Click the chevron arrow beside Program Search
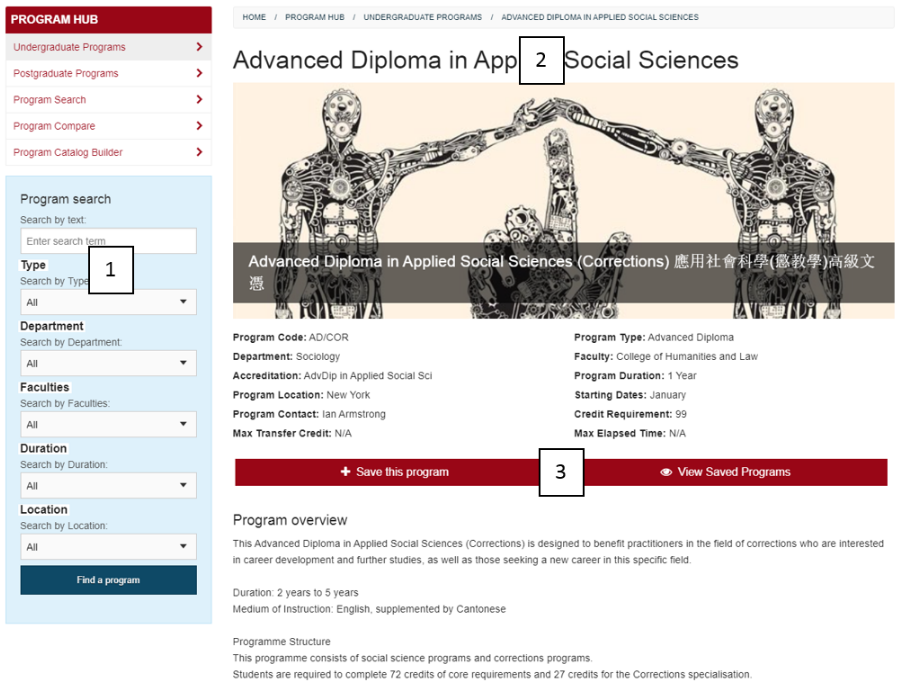 [200, 99]
